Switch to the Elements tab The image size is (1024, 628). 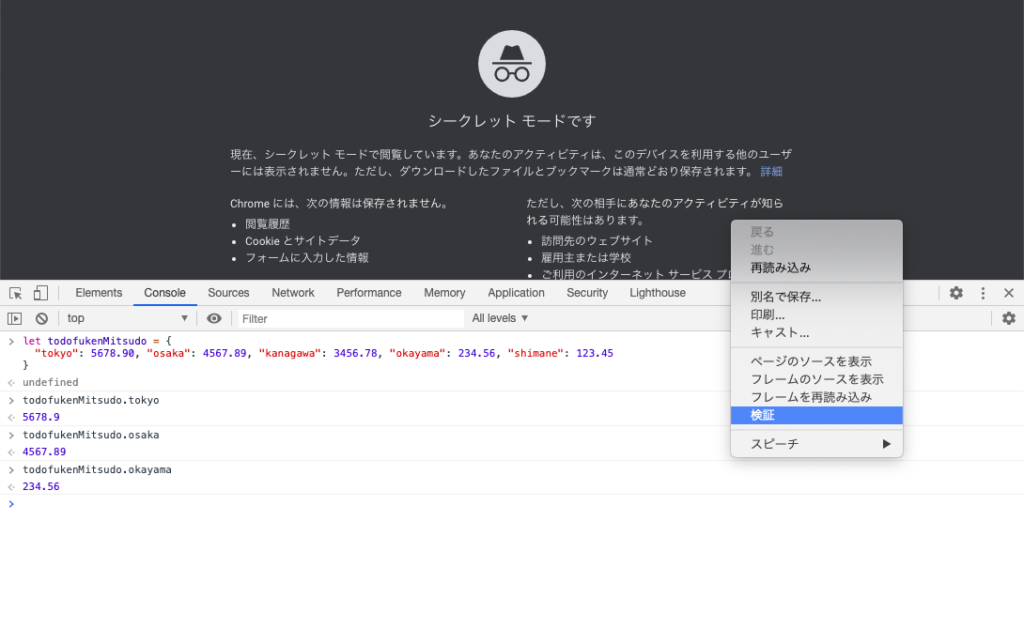click(99, 293)
